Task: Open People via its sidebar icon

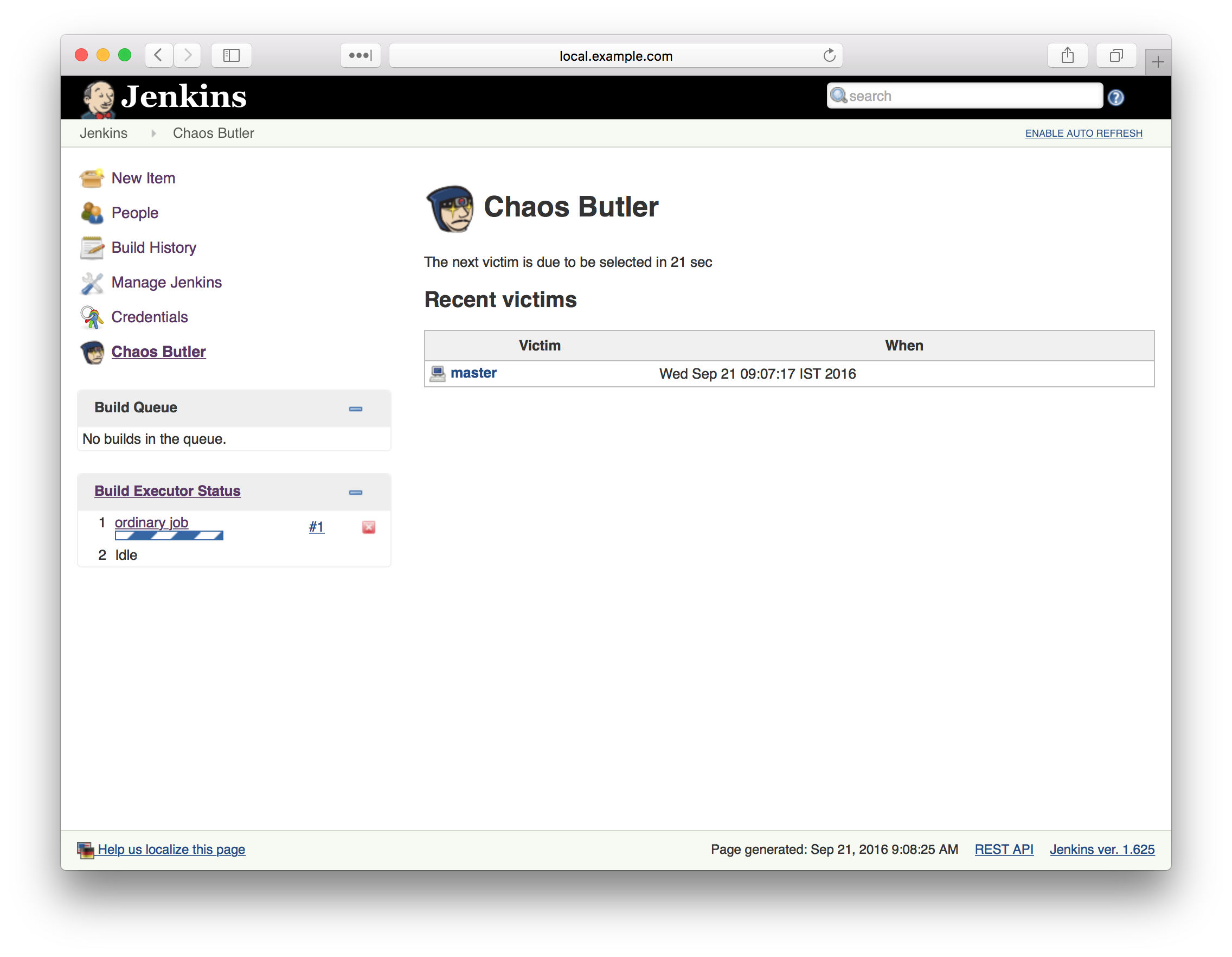Action: (92, 213)
